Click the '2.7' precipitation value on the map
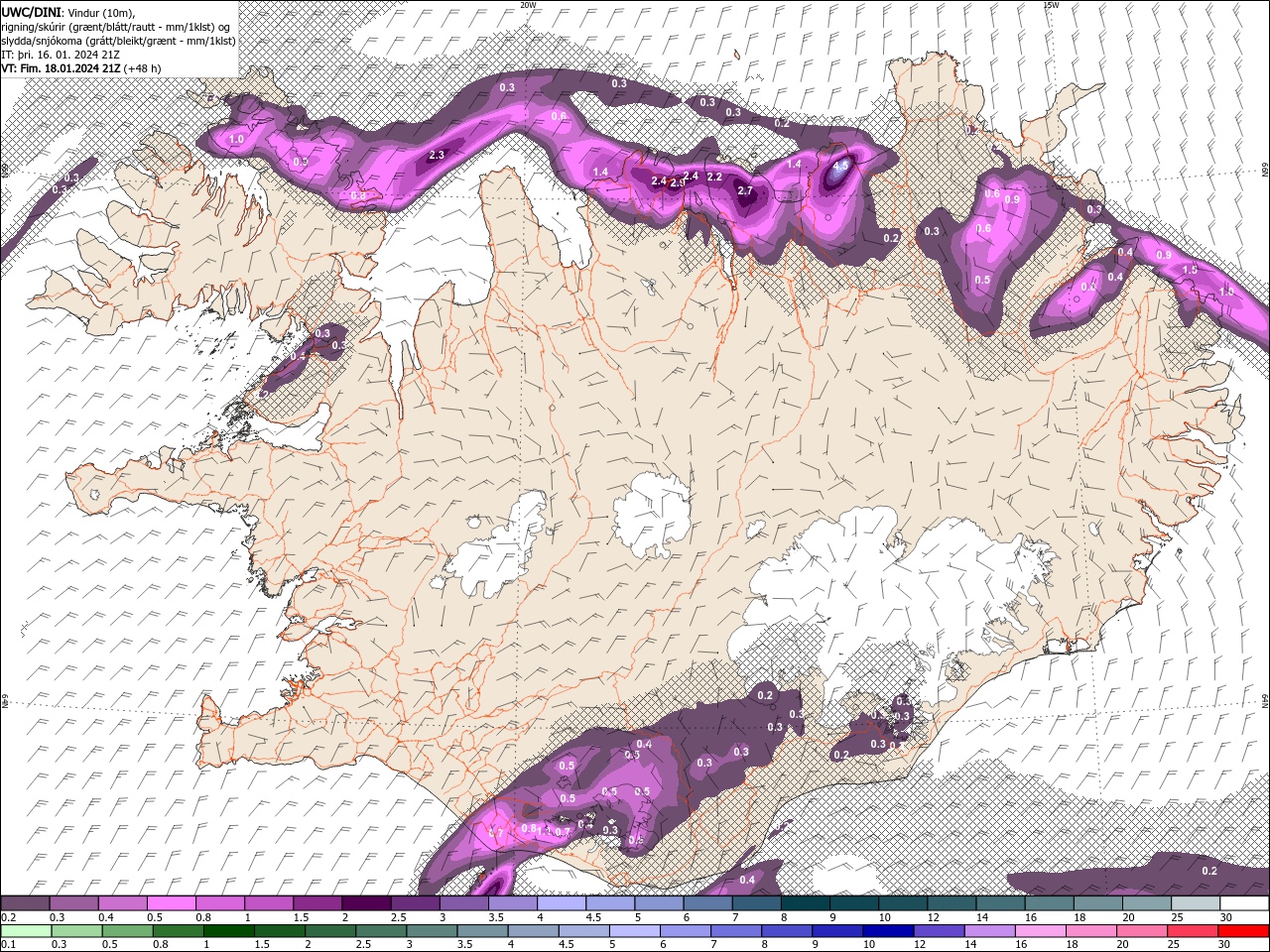Image resolution: width=1270 pixels, height=952 pixels. click(746, 190)
